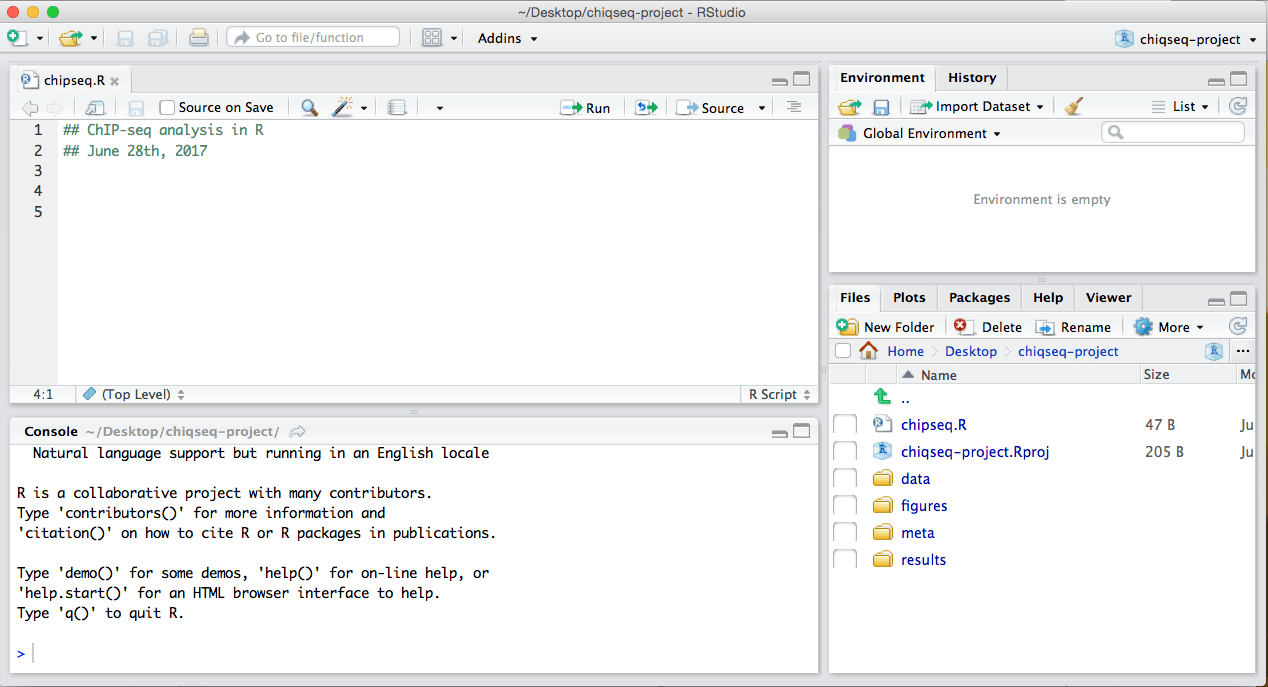Click the Re-run previous code icon
Image resolution: width=1268 pixels, height=687 pixels.
pos(647,108)
